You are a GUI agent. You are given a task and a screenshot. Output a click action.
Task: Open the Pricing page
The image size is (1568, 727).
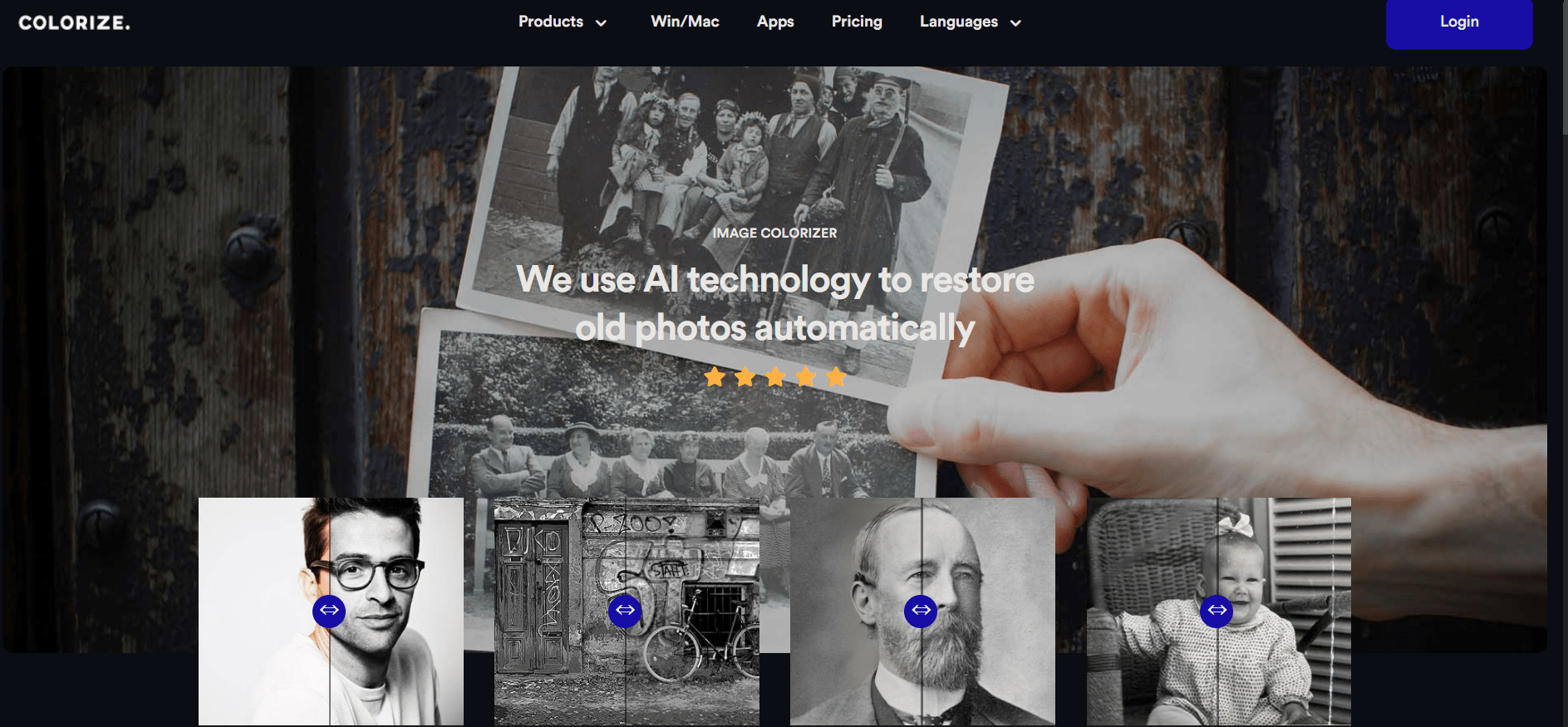(857, 22)
